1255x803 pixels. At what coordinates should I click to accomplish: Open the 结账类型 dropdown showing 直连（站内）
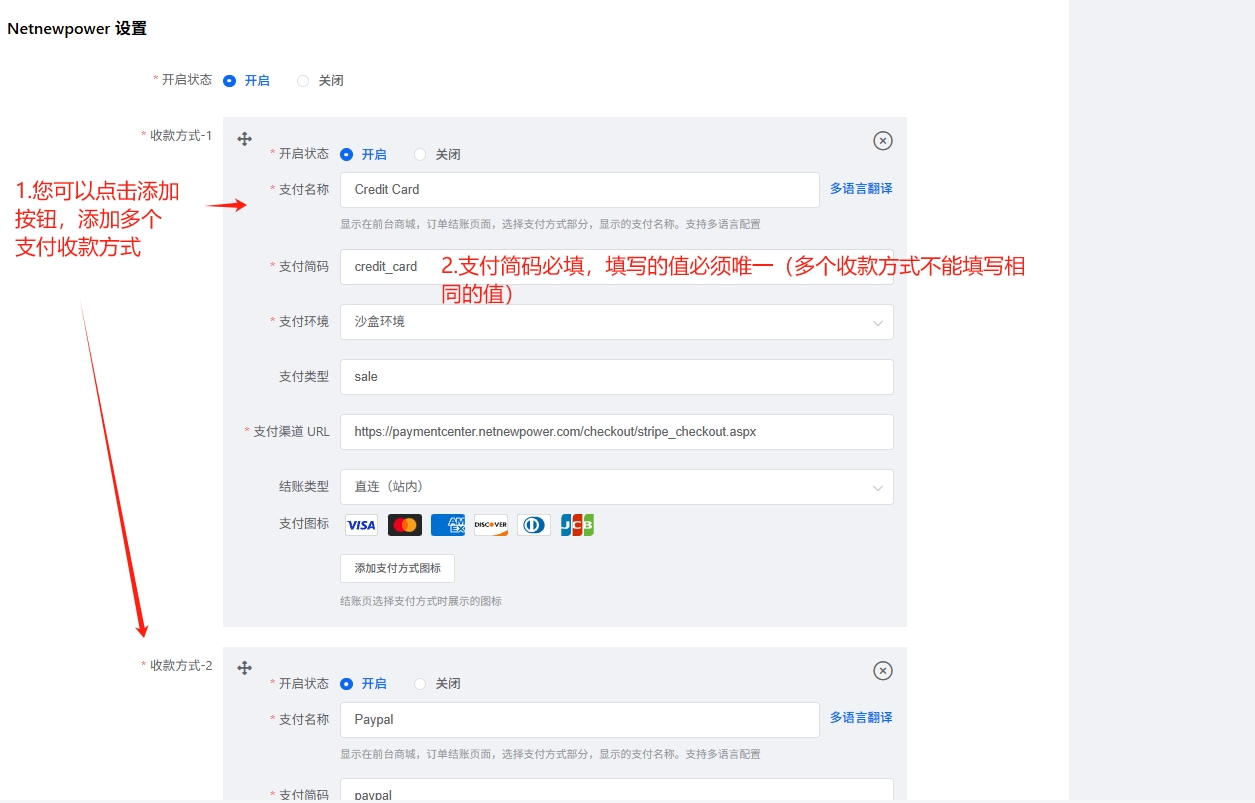pos(616,487)
